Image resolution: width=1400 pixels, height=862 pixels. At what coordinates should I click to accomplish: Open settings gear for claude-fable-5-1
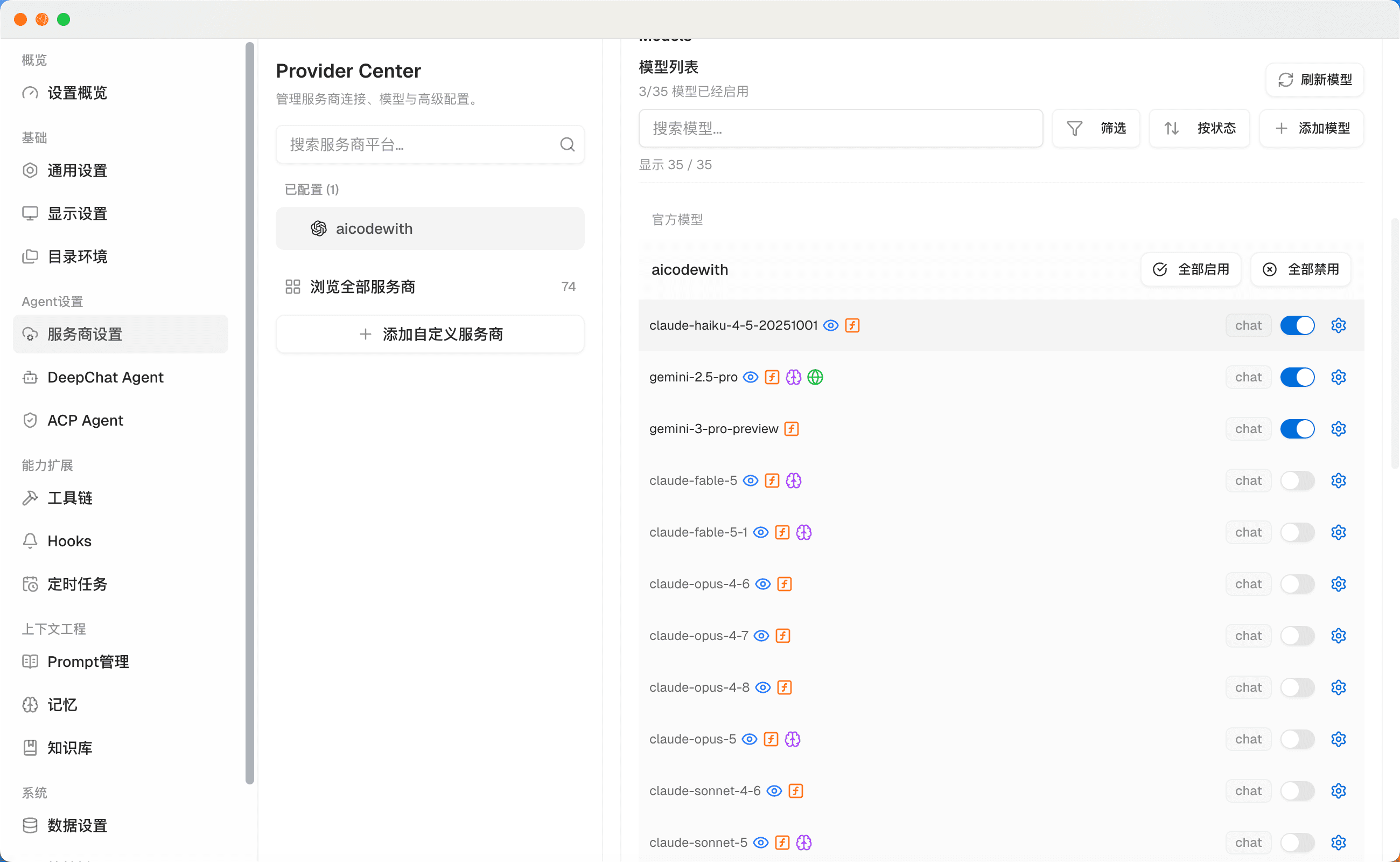(x=1338, y=532)
